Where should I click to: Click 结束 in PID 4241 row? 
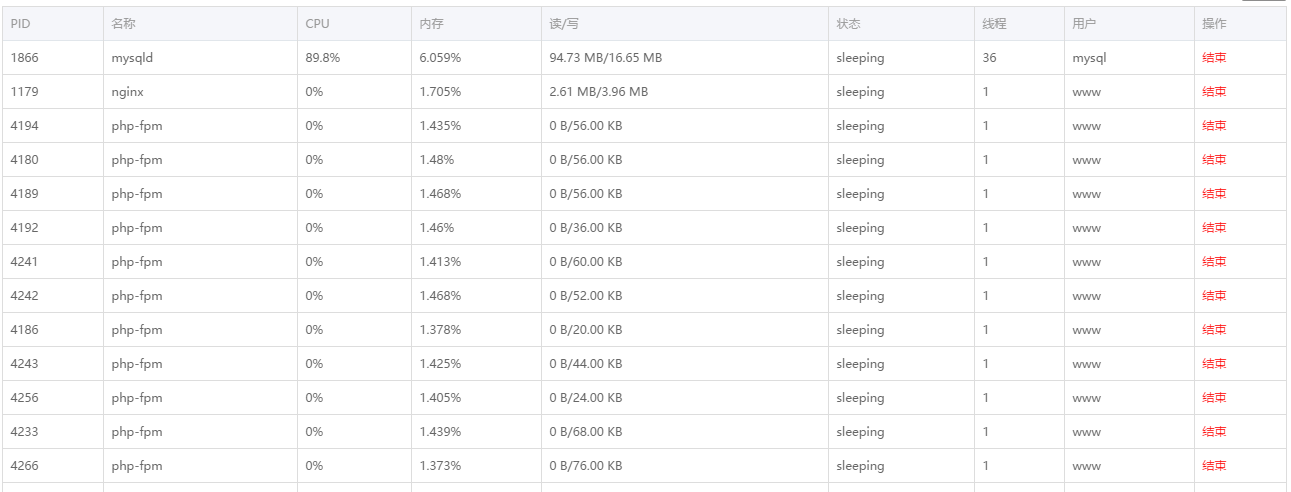pyautogui.click(x=1214, y=262)
